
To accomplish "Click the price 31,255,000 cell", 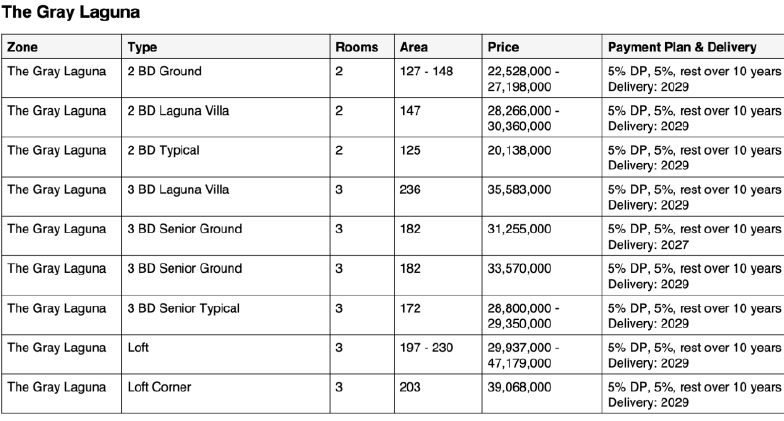I will (x=542, y=236).
